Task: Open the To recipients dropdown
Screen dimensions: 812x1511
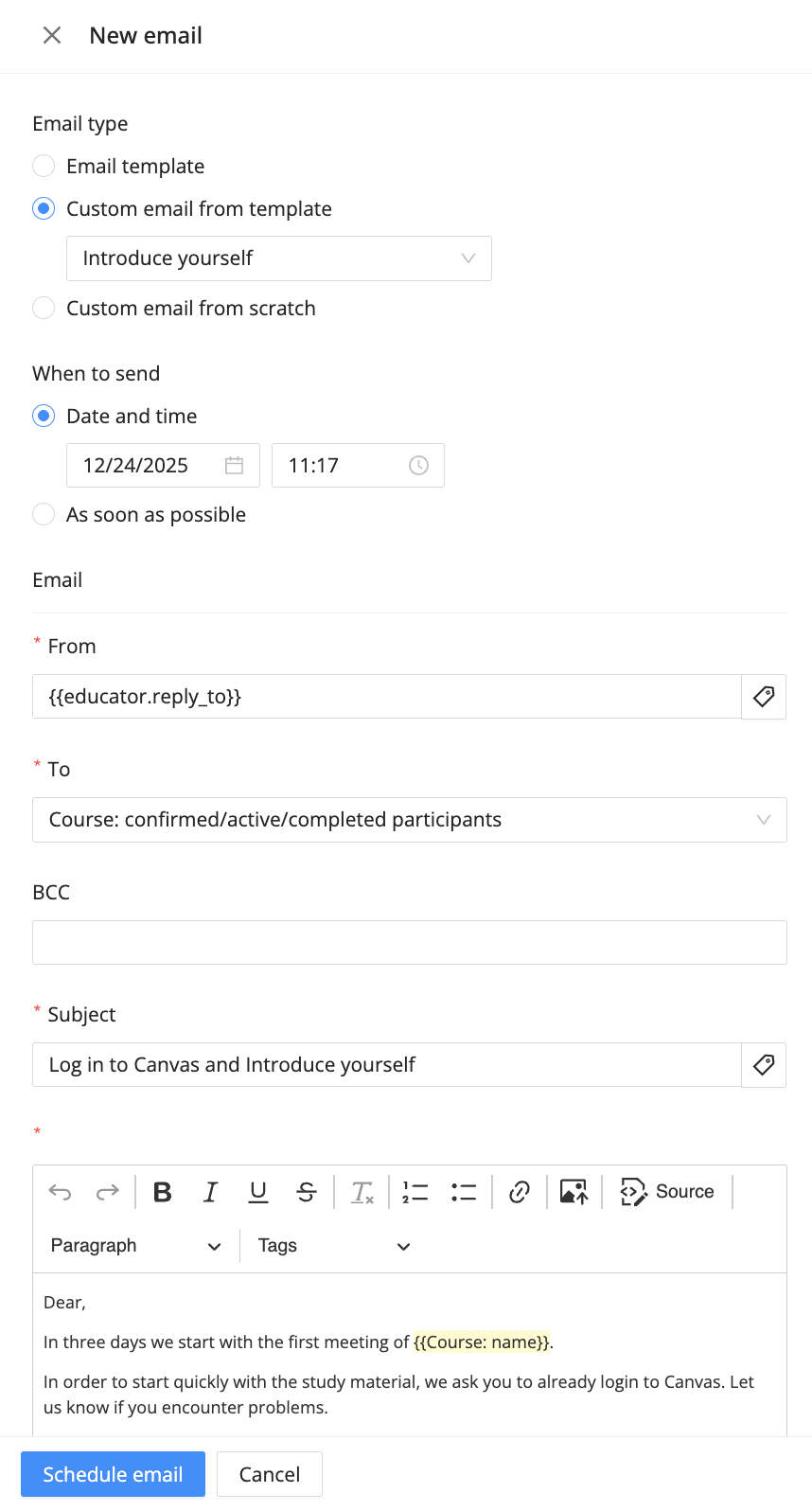Action: (409, 820)
